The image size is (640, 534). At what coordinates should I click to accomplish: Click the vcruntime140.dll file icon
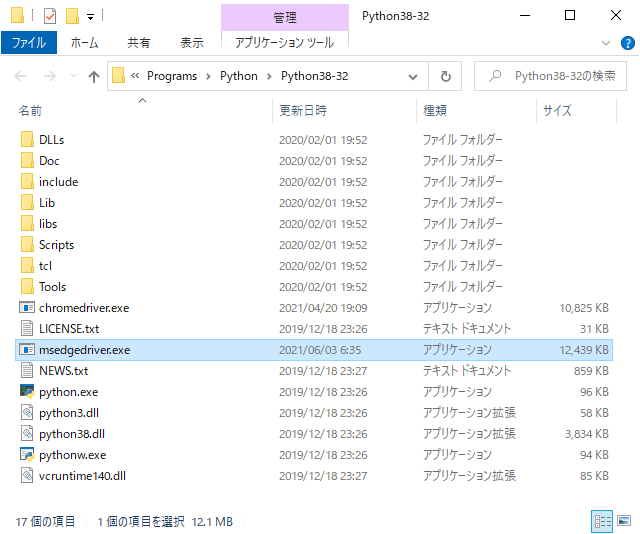pos(27,476)
